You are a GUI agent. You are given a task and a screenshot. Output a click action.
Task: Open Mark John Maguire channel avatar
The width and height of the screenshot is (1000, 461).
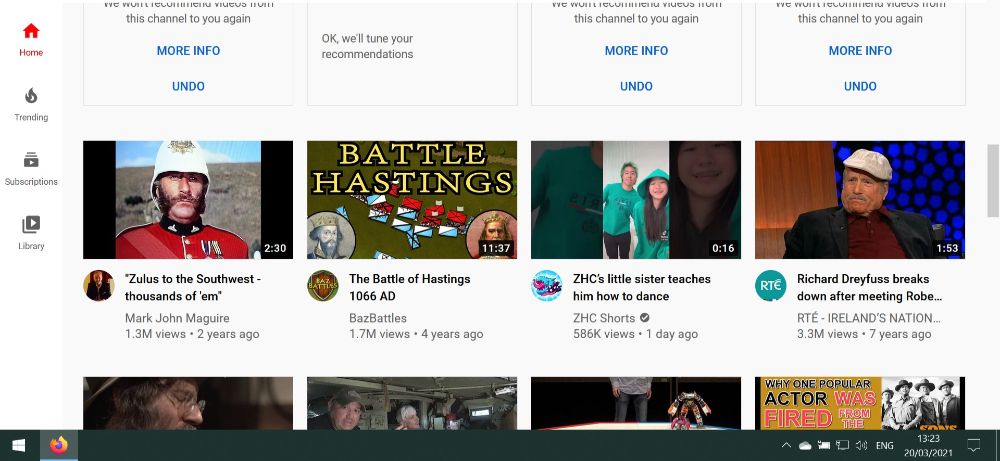click(x=99, y=286)
